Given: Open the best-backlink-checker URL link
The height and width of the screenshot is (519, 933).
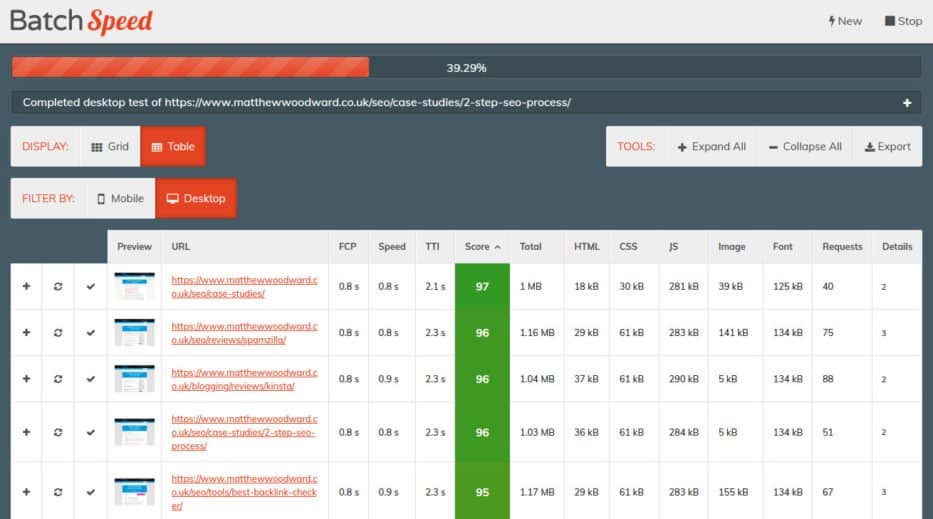Looking at the screenshot, I should click(244, 492).
